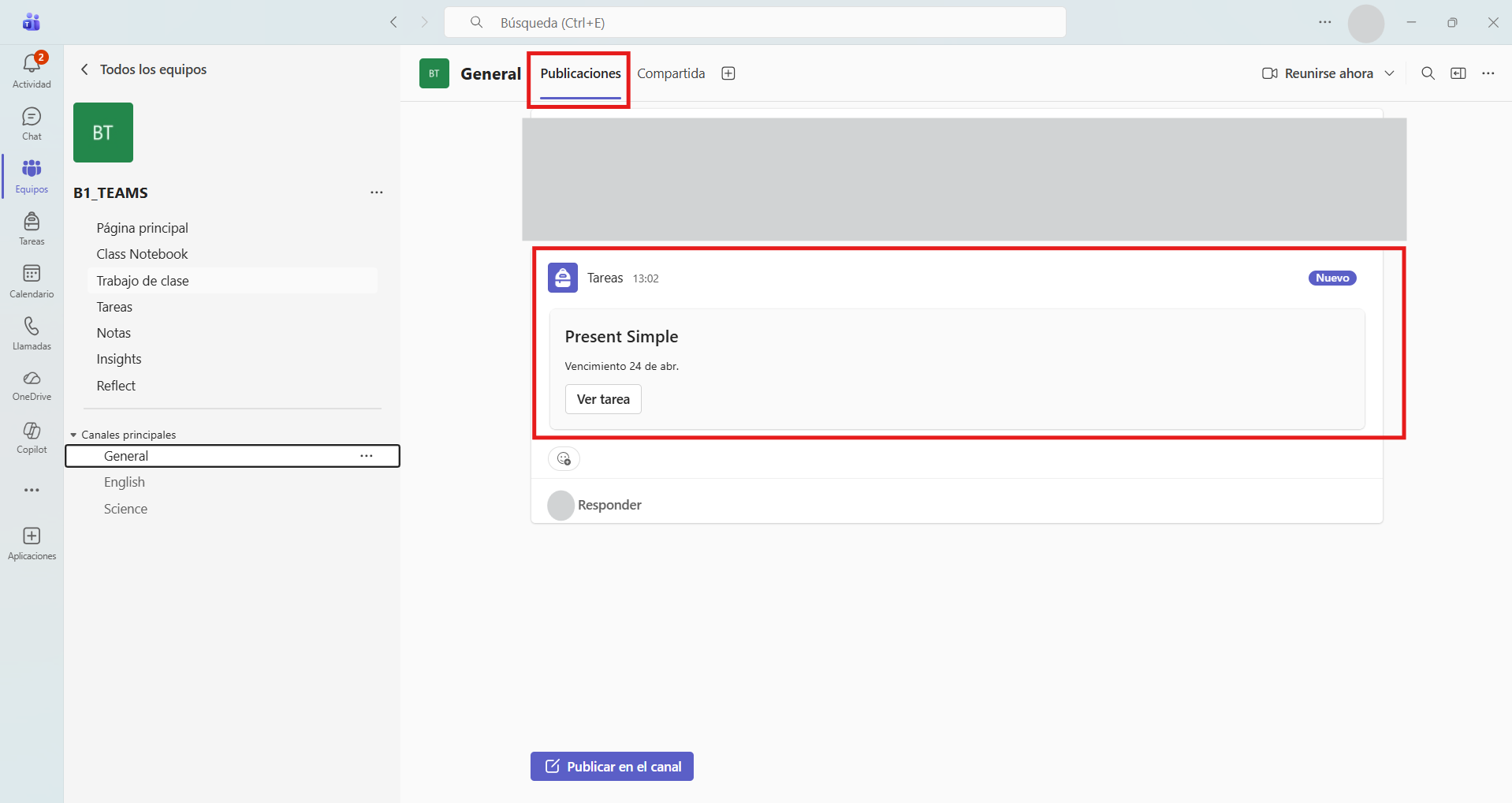Click the Nuevo badge on the post
The width and height of the screenshot is (1512, 803).
(x=1332, y=278)
